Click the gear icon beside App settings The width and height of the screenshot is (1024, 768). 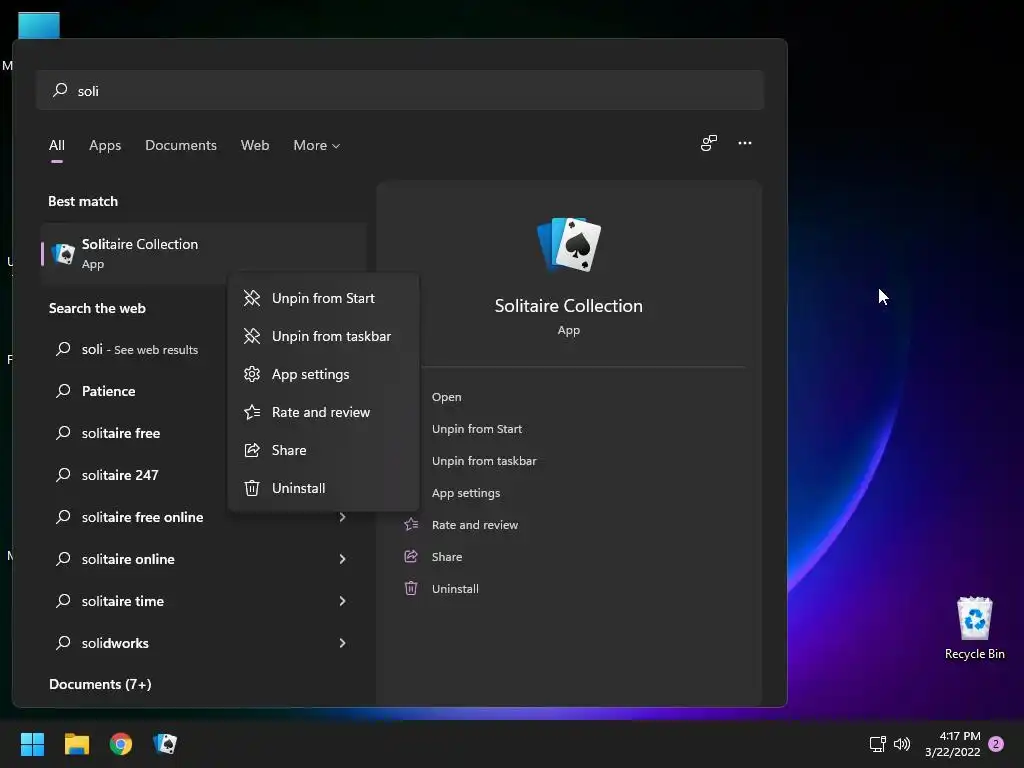click(x=252, y=374)
